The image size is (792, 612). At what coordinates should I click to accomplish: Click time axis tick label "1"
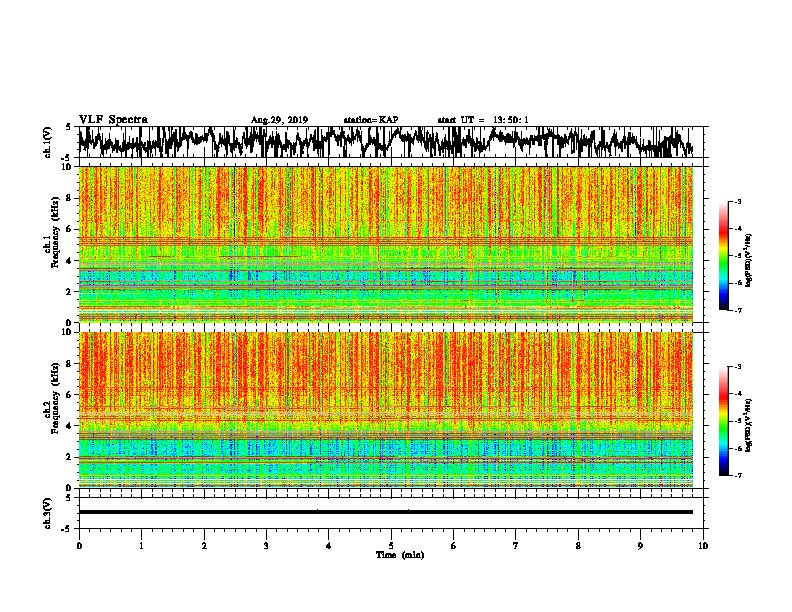tap(141, 546)
